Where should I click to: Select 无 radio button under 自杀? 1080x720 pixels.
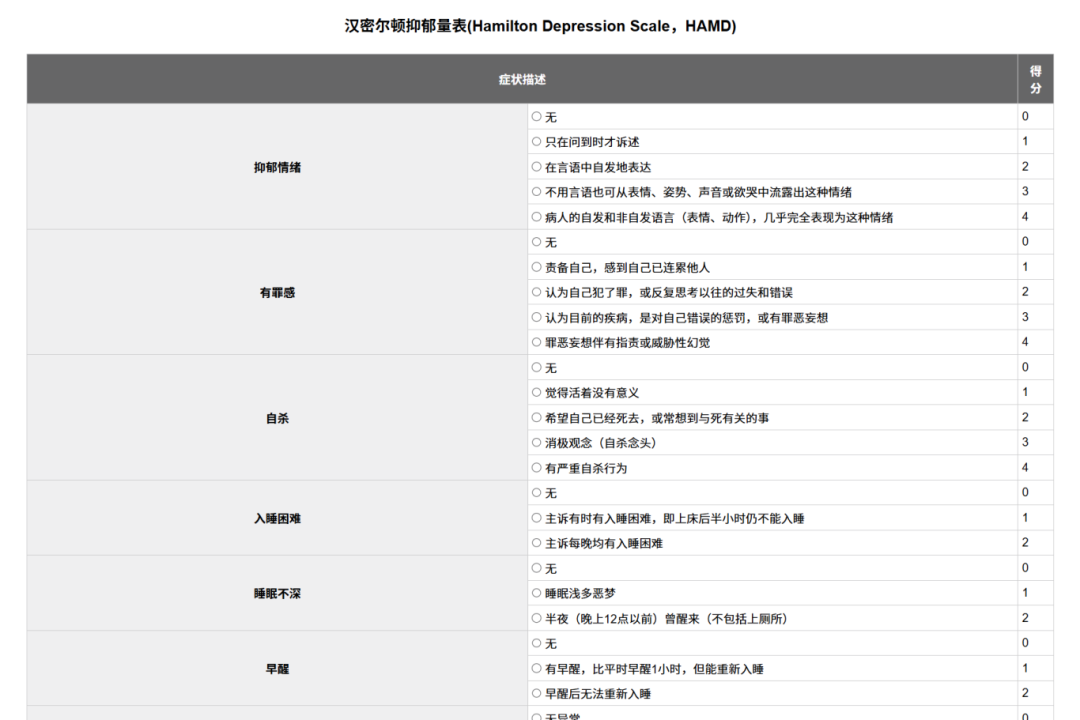[x=537, y=367]
